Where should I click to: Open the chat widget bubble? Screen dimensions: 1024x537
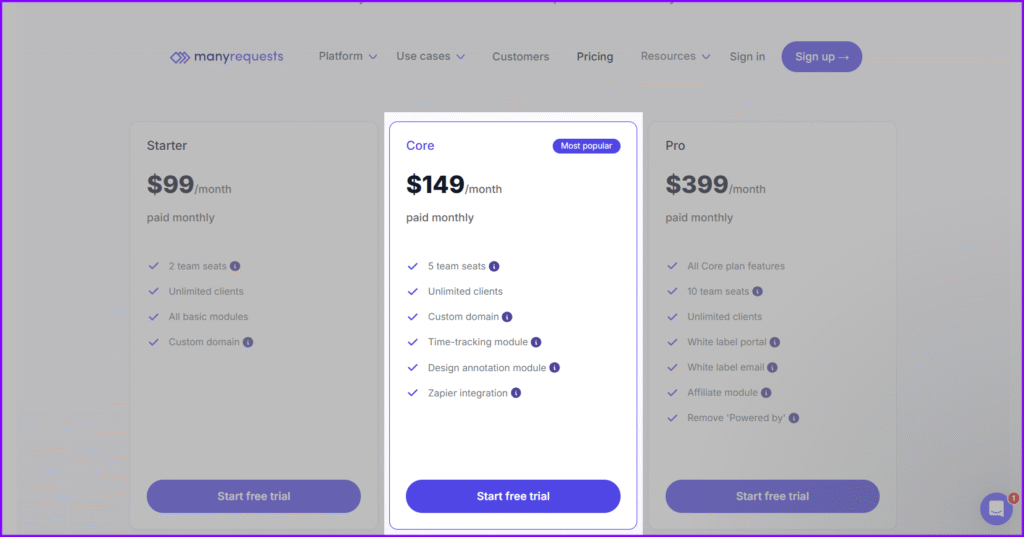(996, 508)
